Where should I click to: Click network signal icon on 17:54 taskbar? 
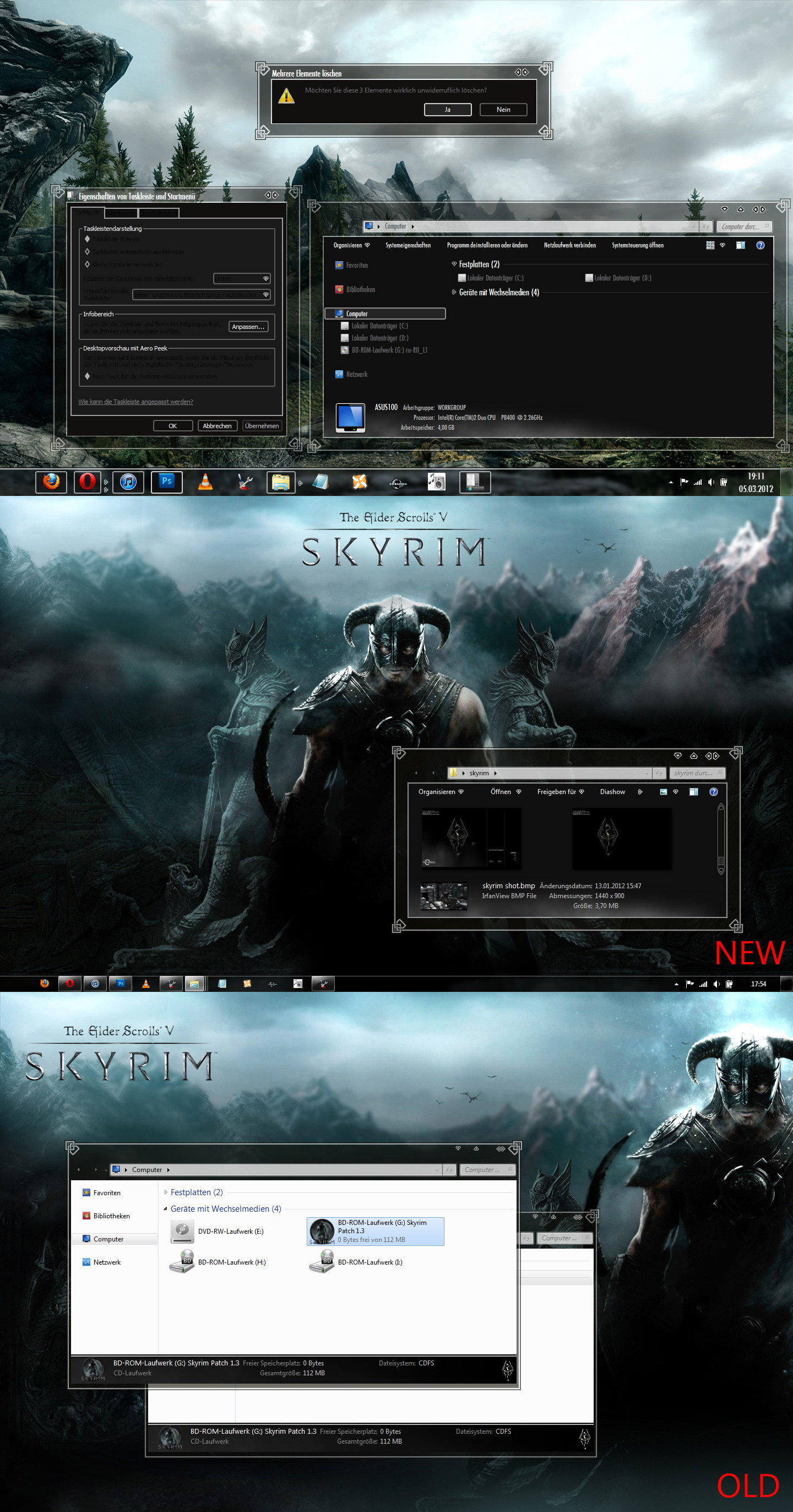703,984
